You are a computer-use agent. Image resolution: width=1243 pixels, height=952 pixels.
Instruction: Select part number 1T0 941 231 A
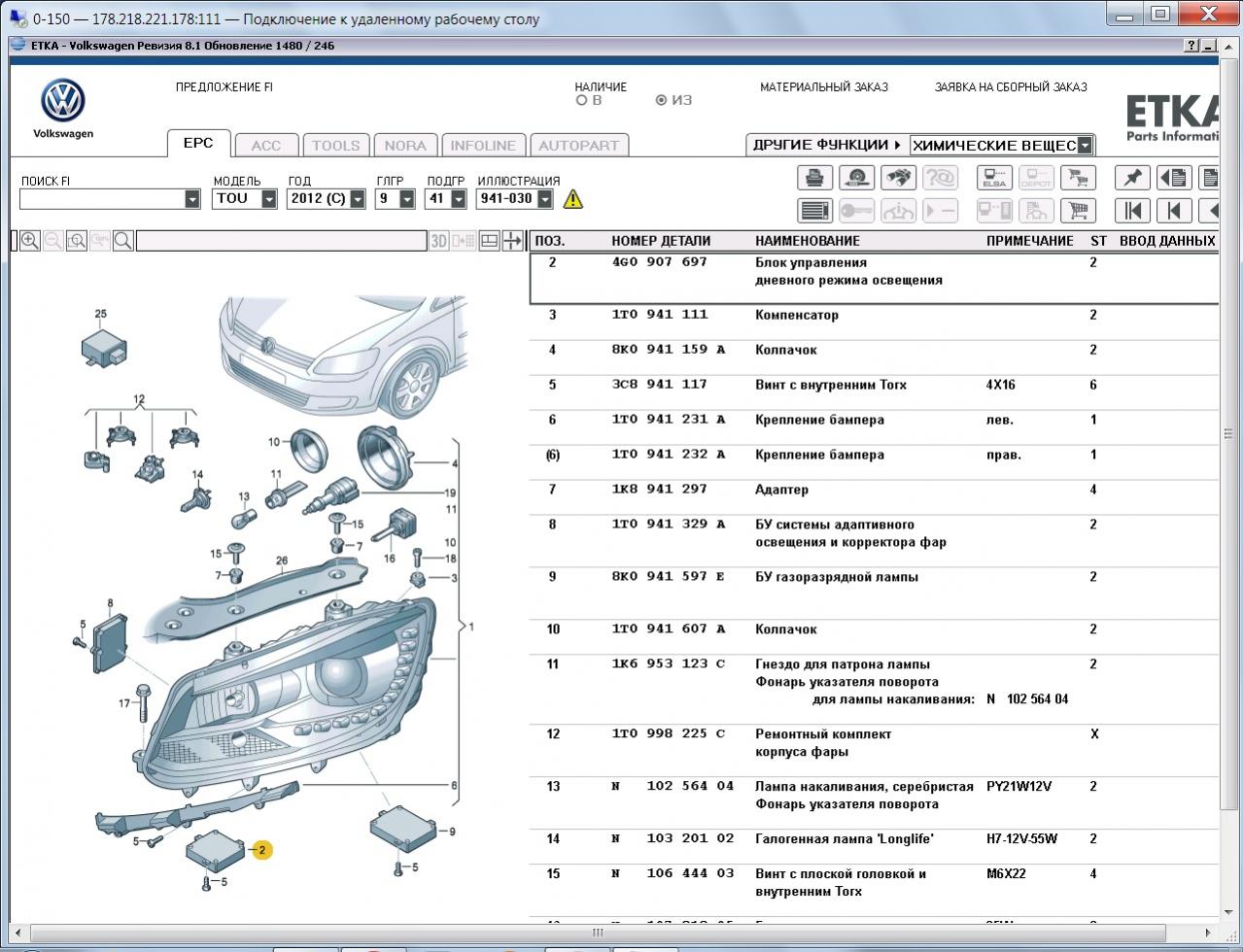(x=669, y=420)
